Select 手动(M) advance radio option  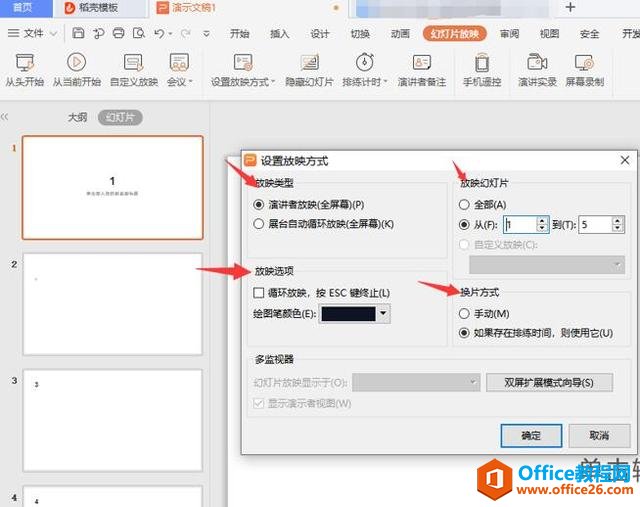pos(464,314)
